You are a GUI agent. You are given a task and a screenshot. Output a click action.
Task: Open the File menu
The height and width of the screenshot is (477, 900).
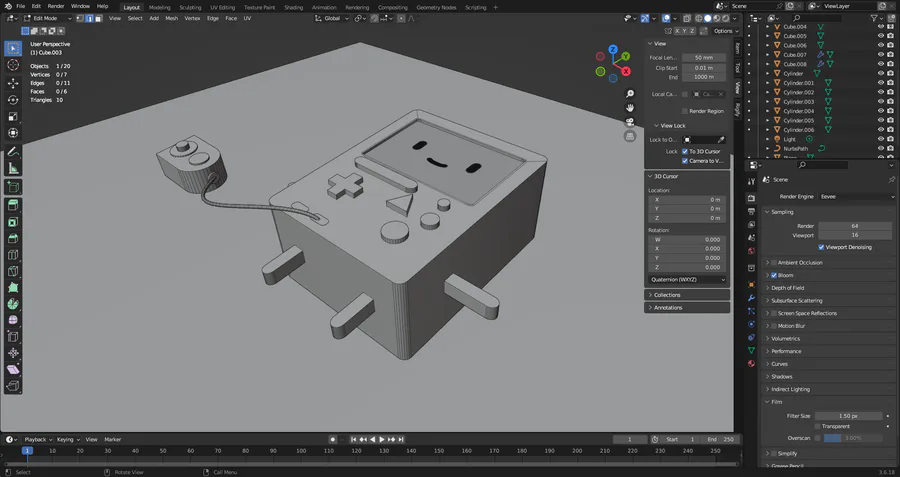(x=20, y=6)
